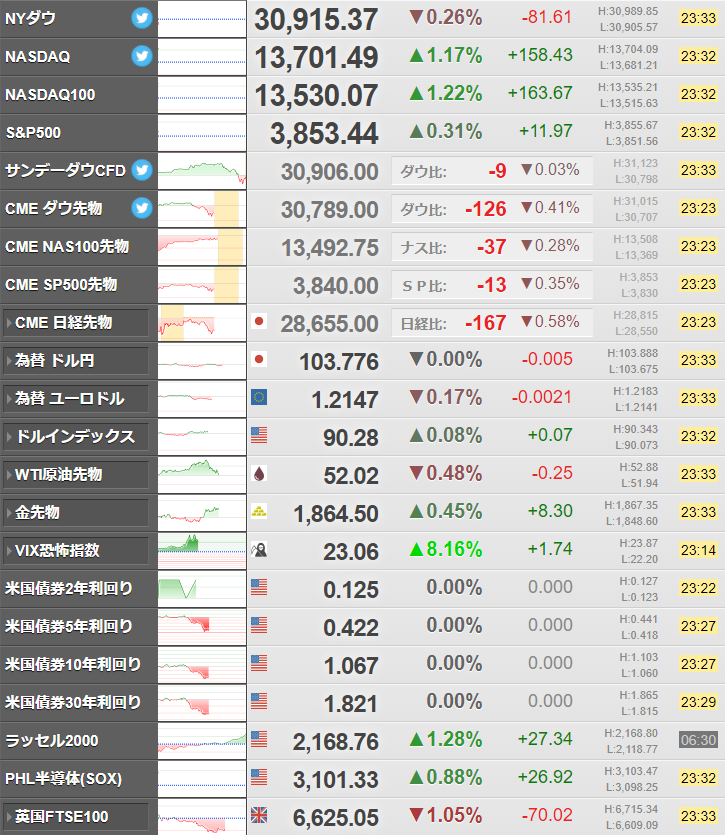
Task: Click the US flag in 米国債券10年利回り row
Action: pos(259,663)
